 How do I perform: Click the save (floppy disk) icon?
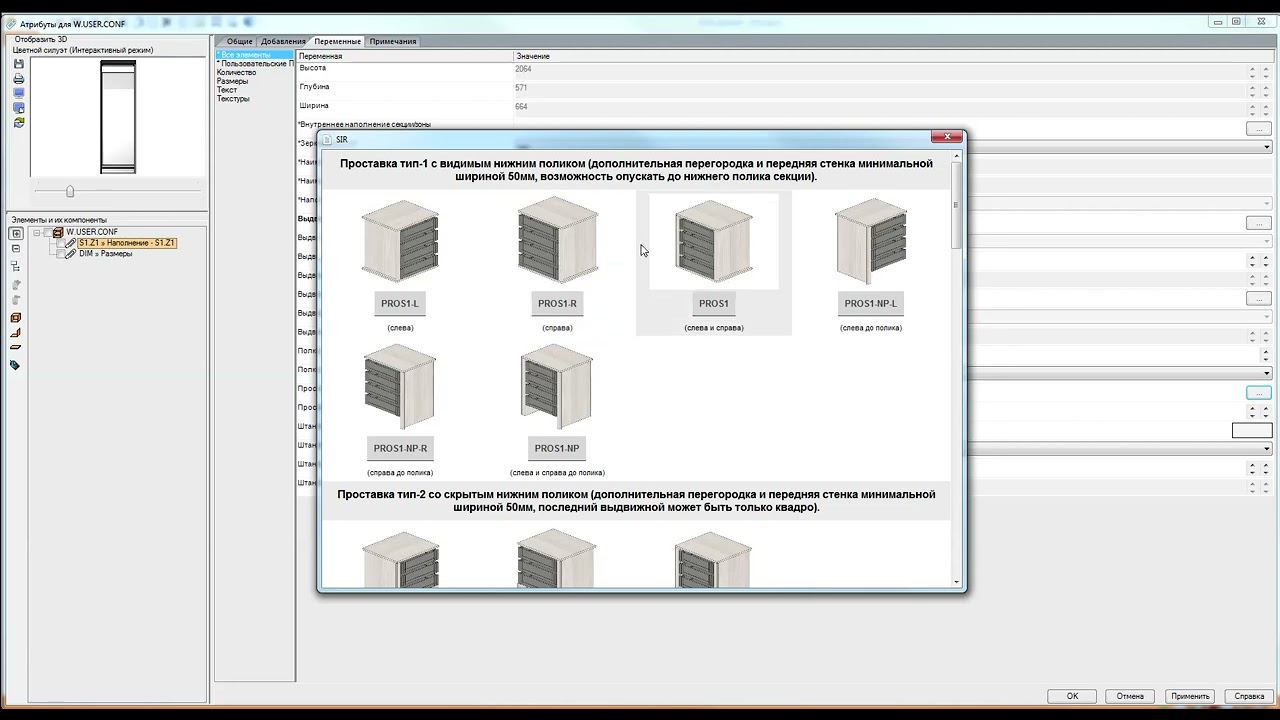[19, 64]
